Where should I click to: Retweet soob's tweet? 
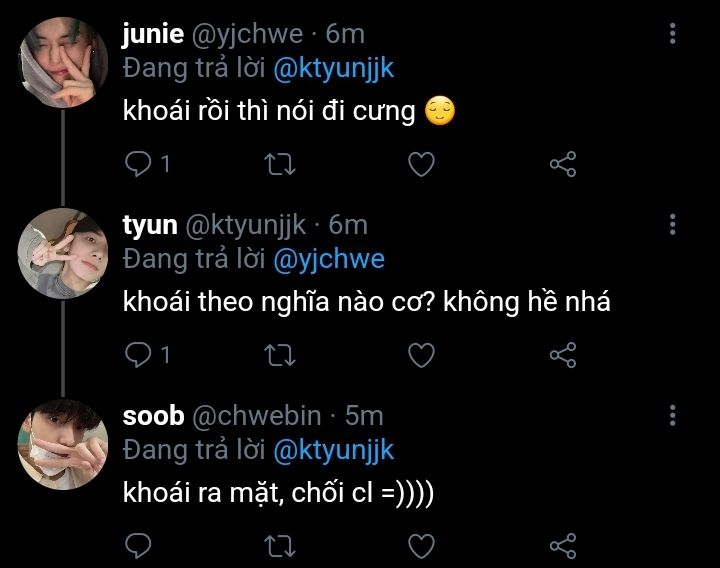280,545
